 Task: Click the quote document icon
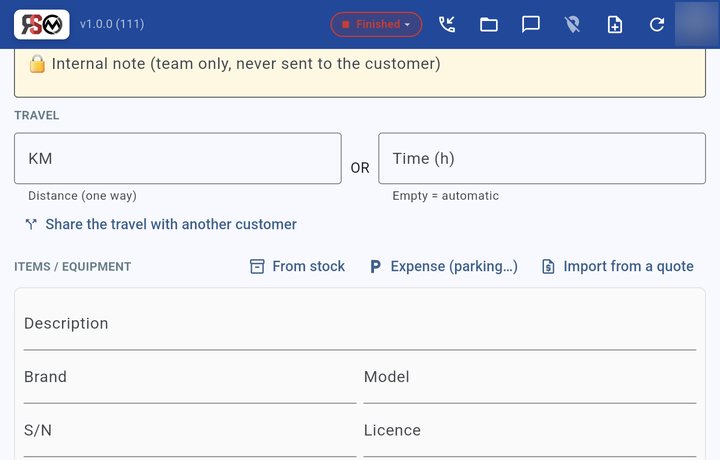click(x=548, y=266)
